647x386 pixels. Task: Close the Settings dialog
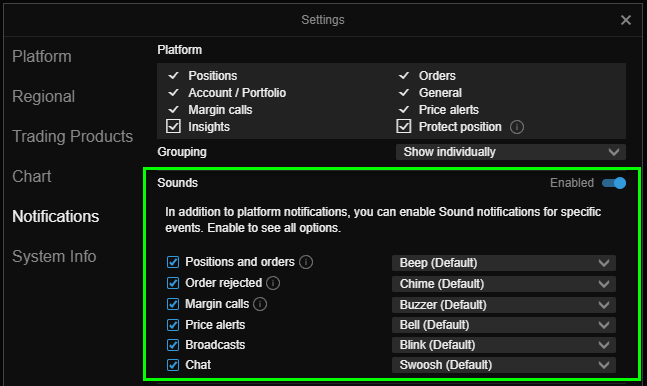(626, 20)
